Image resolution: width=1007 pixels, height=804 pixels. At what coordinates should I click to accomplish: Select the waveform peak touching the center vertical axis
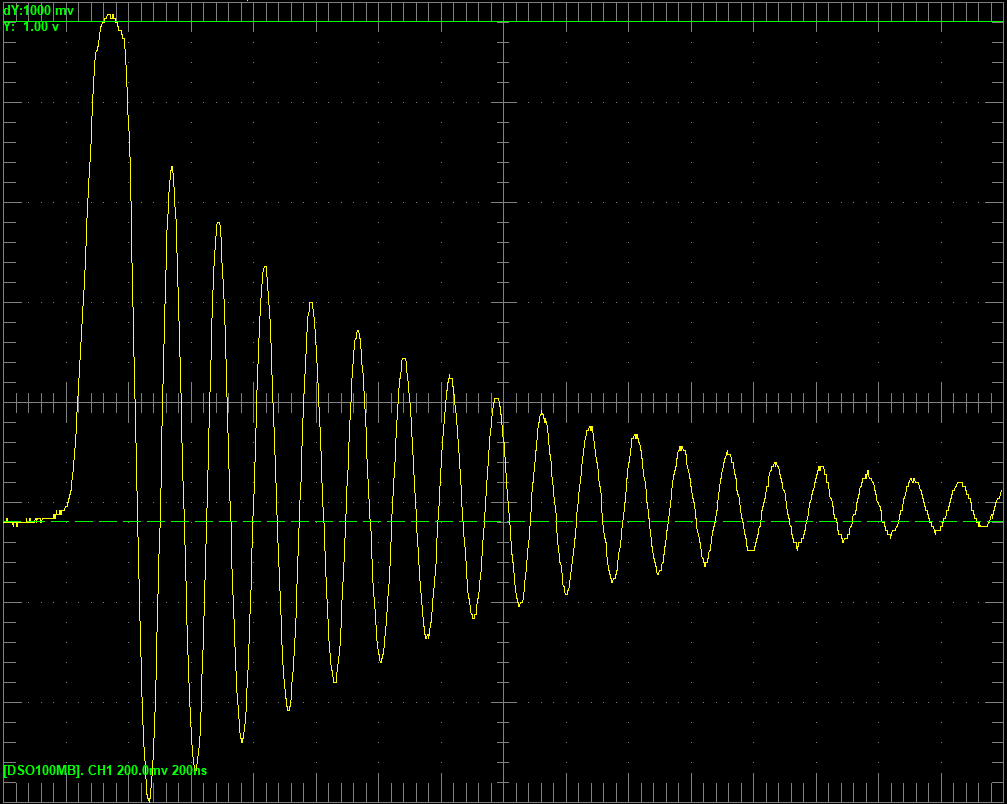pos(497,400)
